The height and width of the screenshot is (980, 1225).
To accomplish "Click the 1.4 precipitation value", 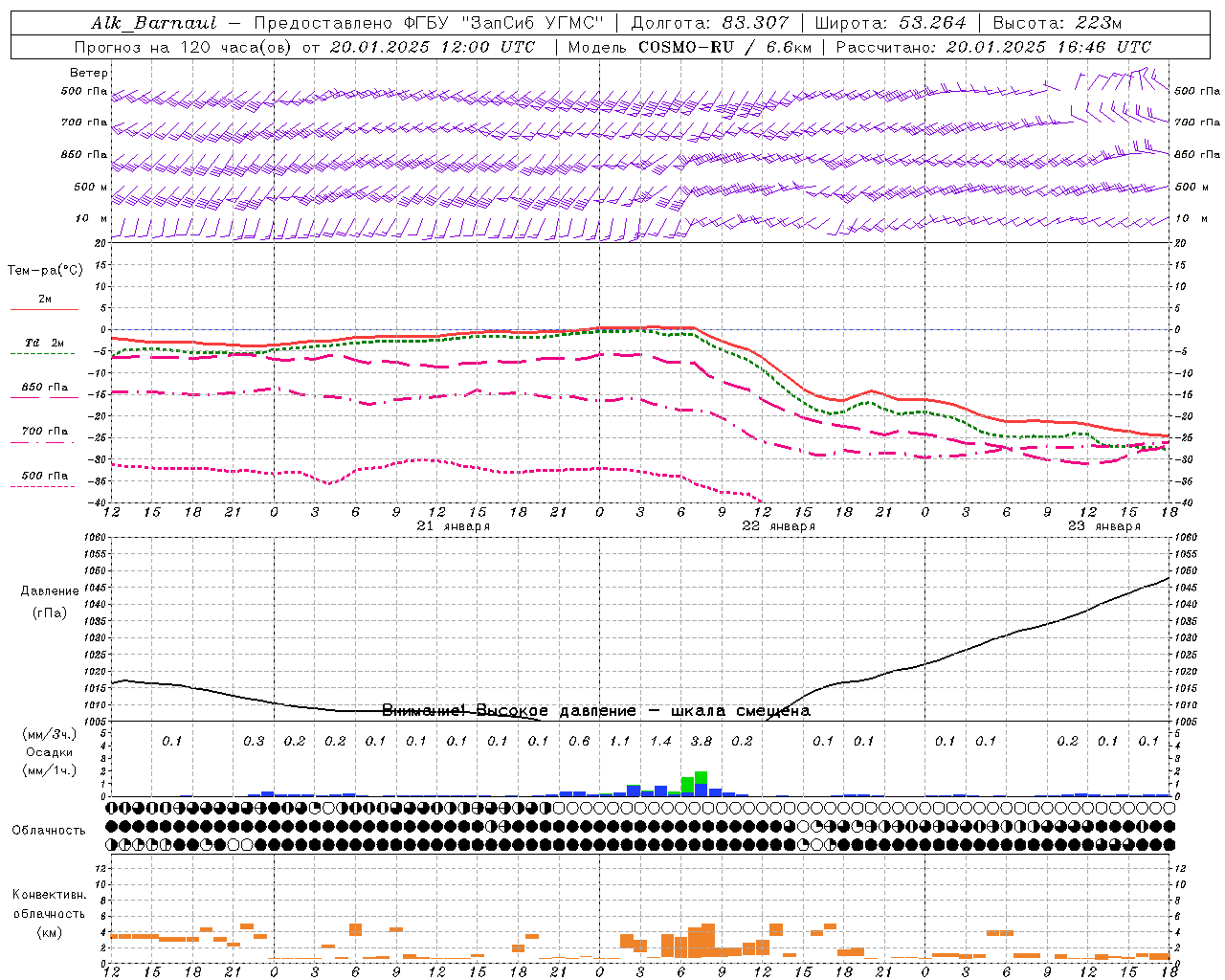I will point(660,741).
